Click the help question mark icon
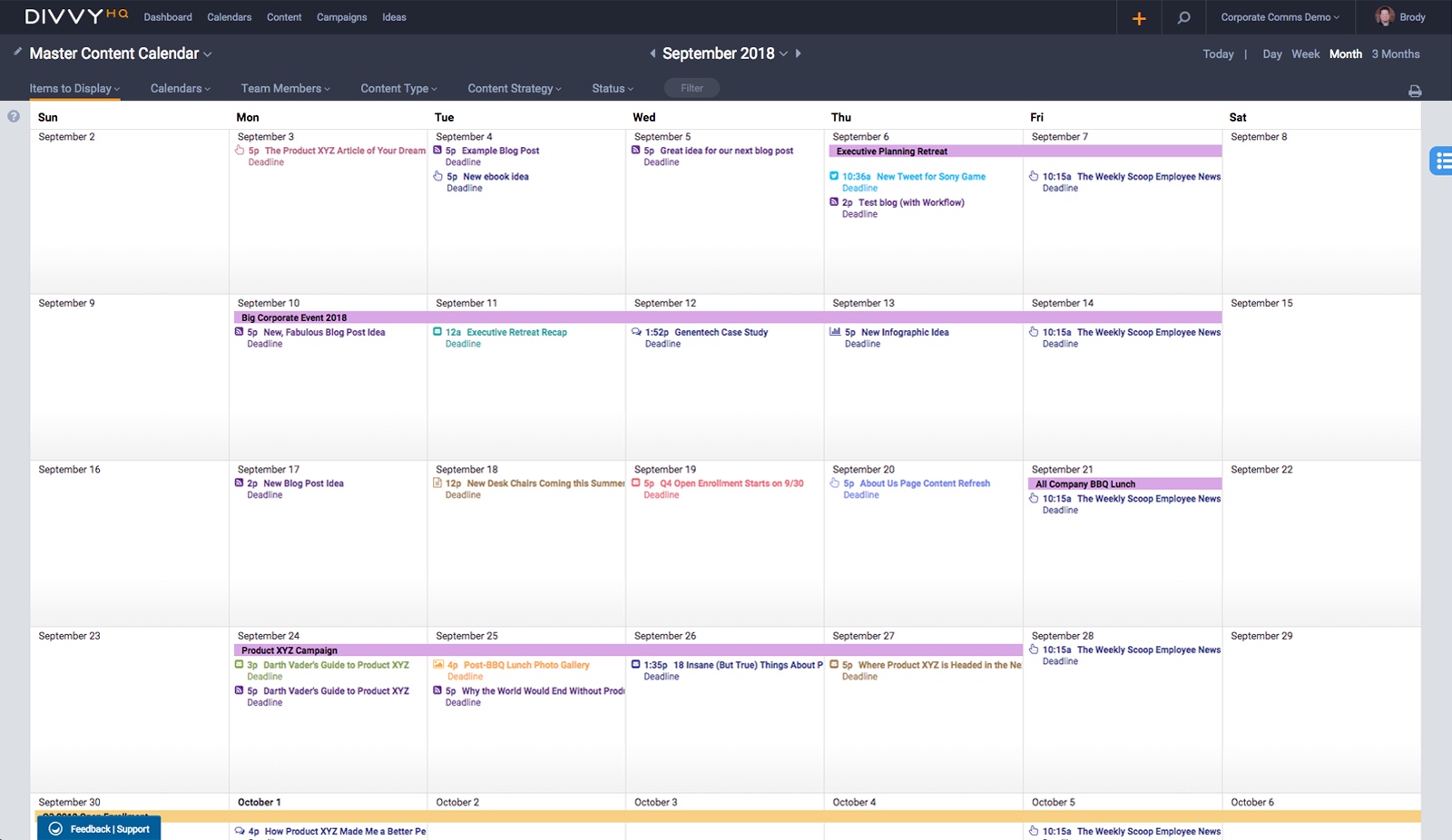 tap(14, 115)
